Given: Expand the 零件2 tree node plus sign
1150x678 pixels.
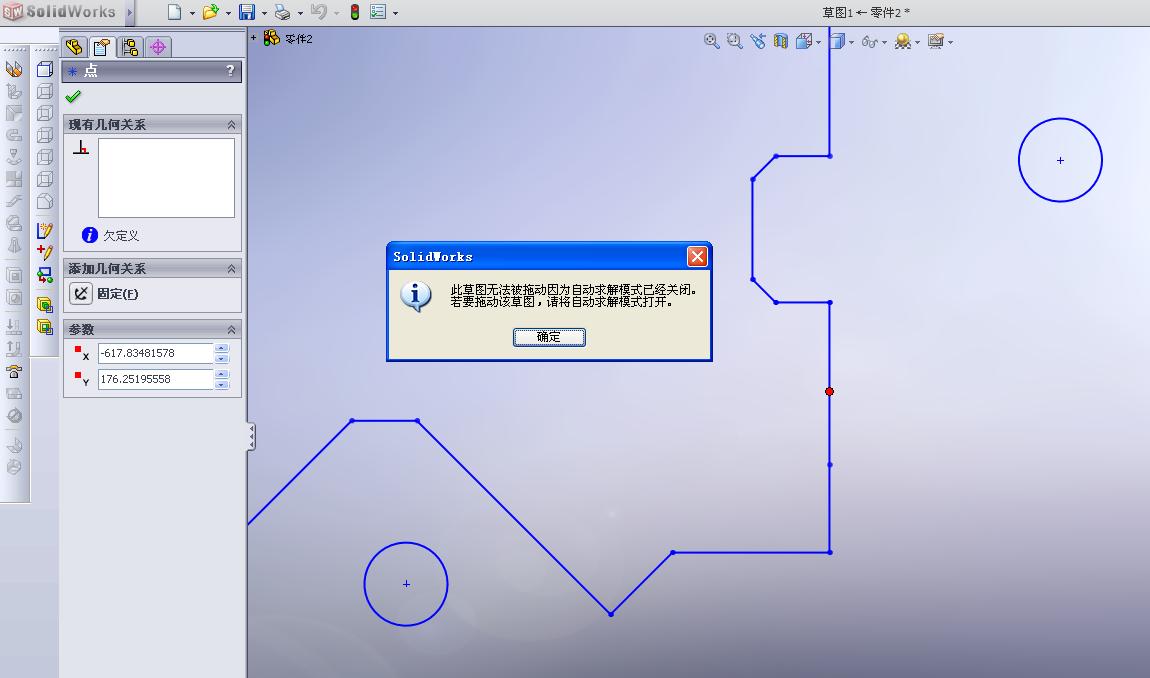Looking at the screenshot, I should (253, 37).
